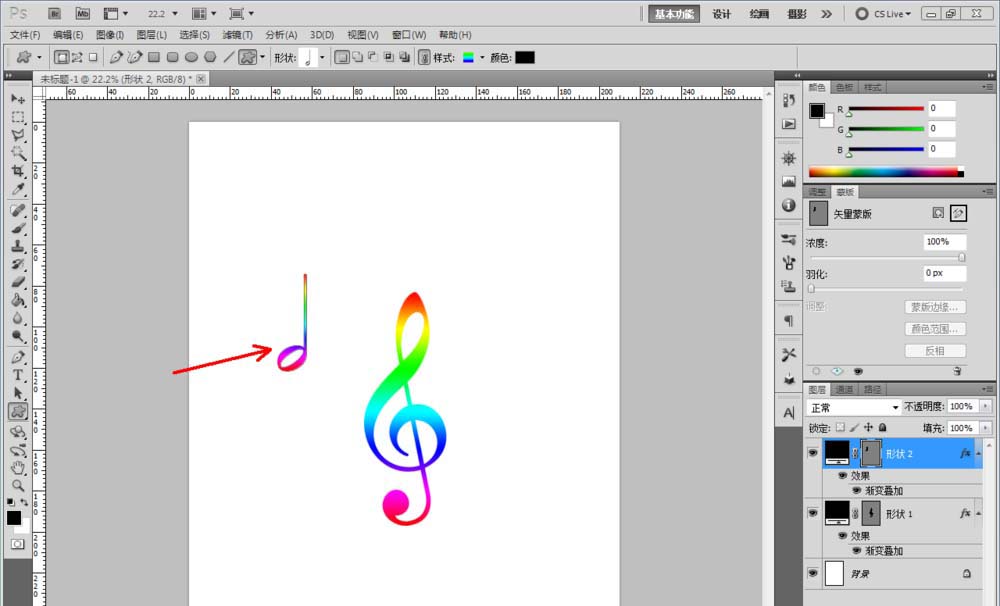Switch to the 色板 tab
This screenshot has width=1000, height=606.
coord(844,87)
